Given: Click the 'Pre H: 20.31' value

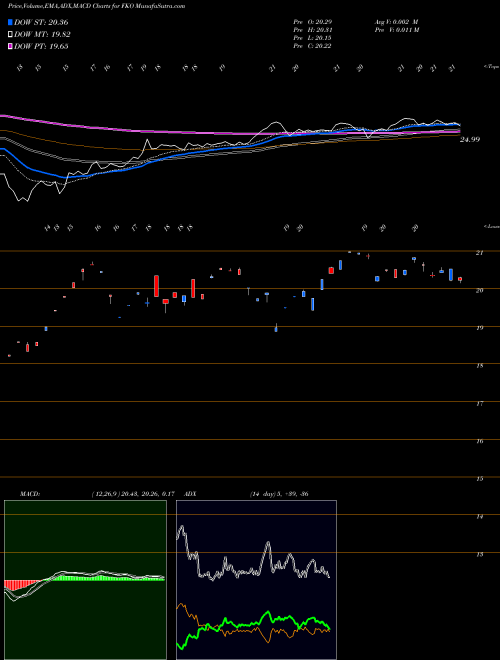Looking at the screenshot, I should pos(313,30).
